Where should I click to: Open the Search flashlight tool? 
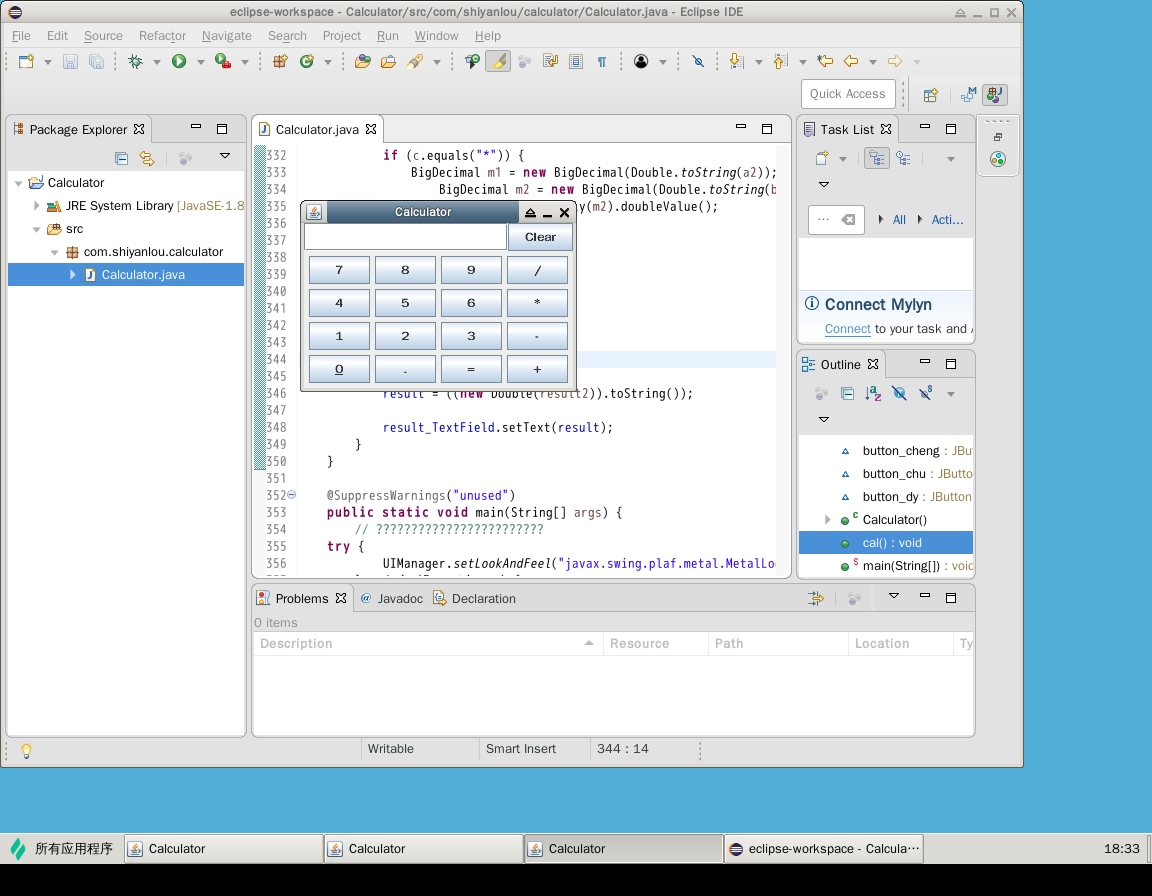414,62
